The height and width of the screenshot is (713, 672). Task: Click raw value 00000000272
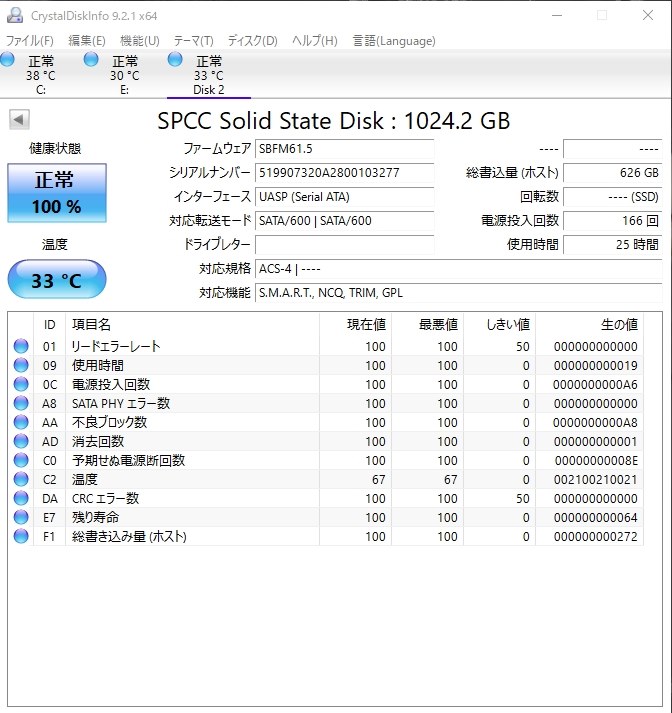pyautogui.click(x=596, y=537)
